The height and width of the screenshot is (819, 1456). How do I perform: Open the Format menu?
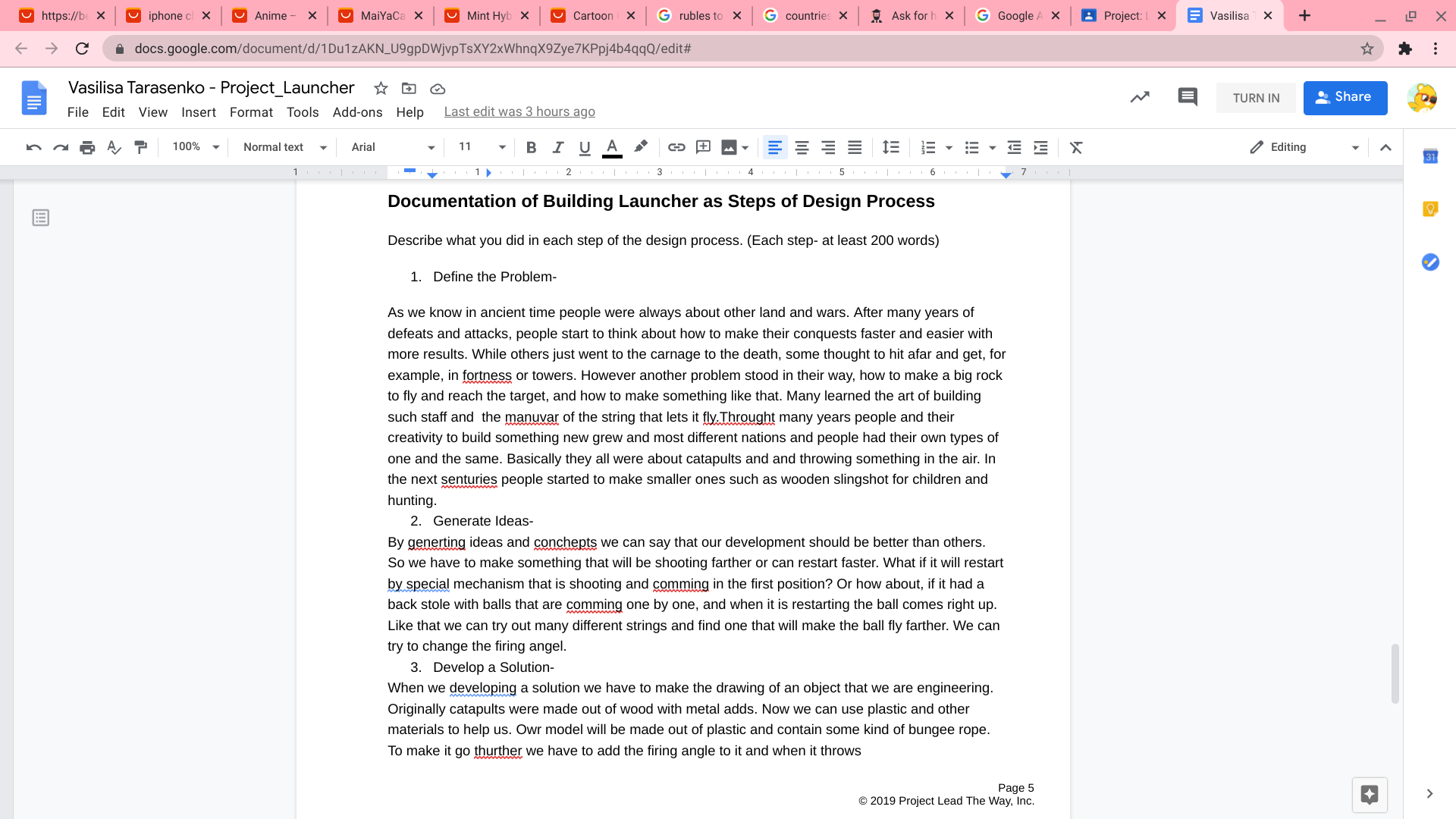(x=251, y=112)
